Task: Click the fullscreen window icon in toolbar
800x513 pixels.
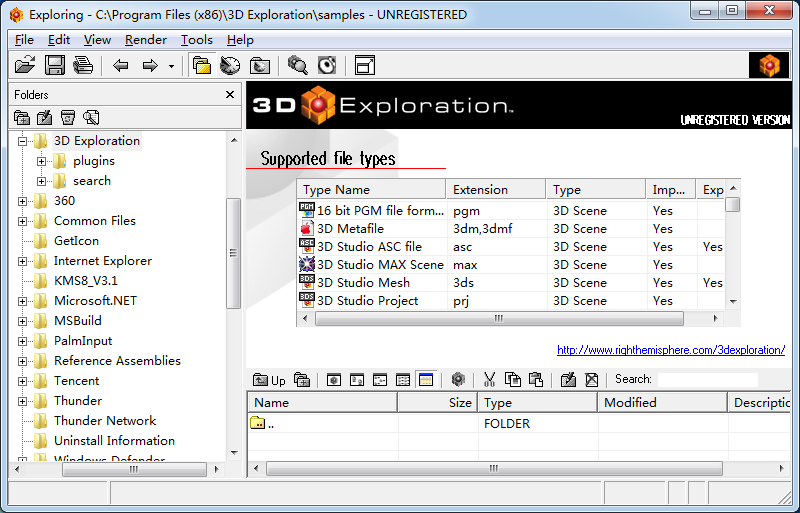Action: (365, 66)
